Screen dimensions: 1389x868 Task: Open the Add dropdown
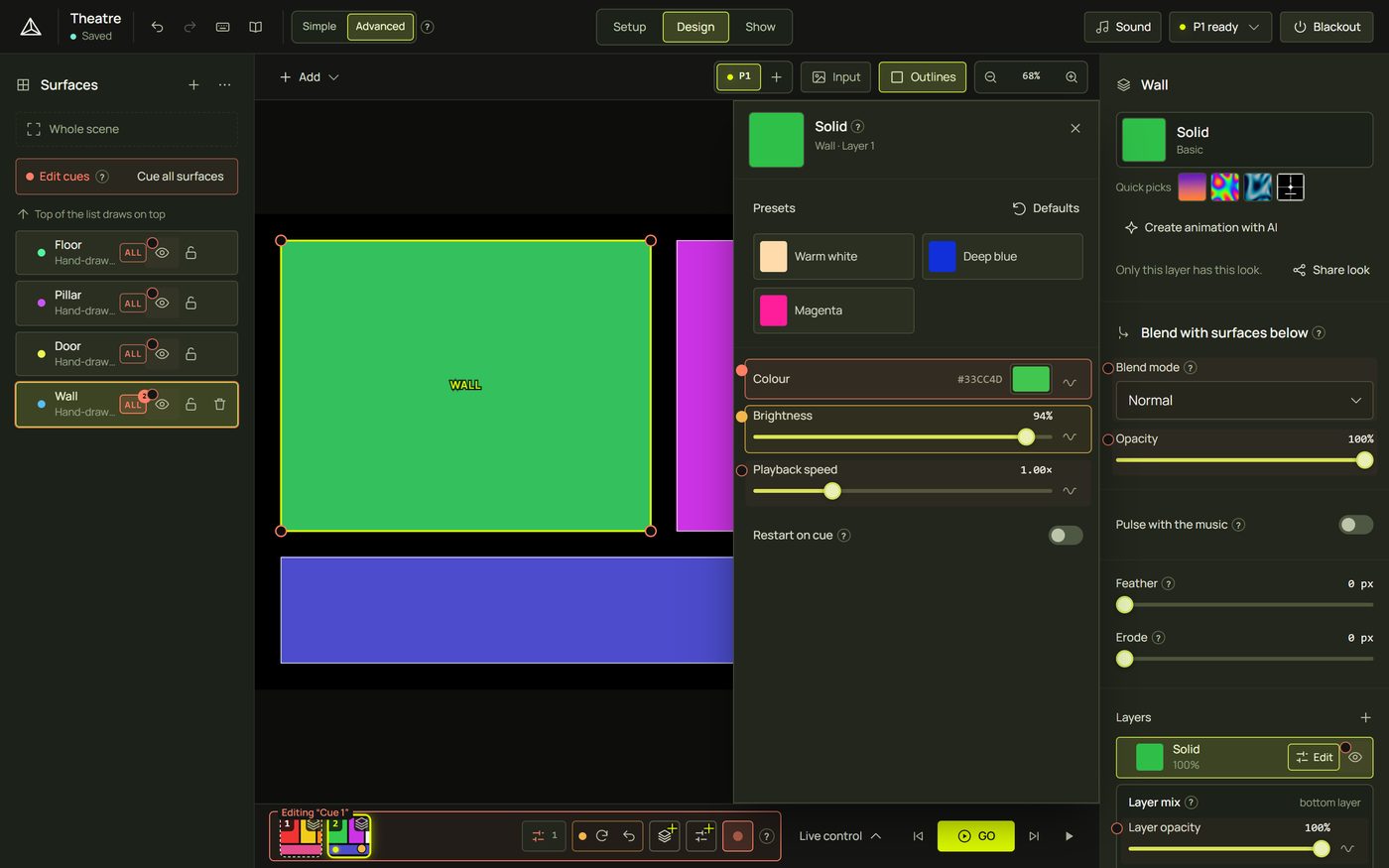[309, 76]
